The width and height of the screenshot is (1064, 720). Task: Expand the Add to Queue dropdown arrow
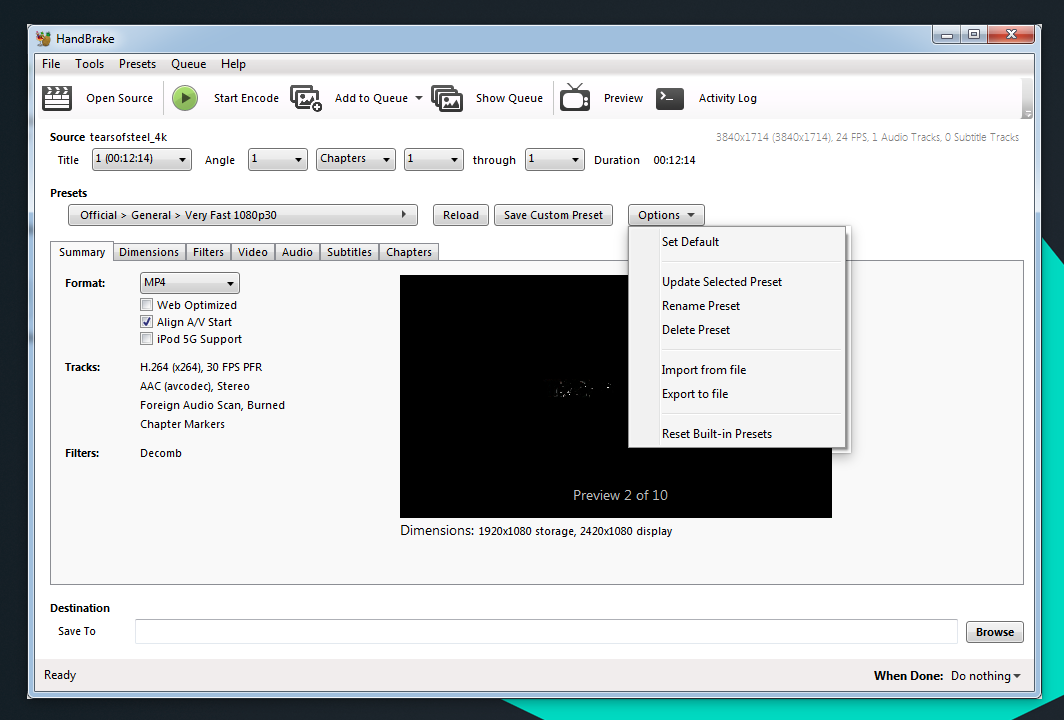419,98
